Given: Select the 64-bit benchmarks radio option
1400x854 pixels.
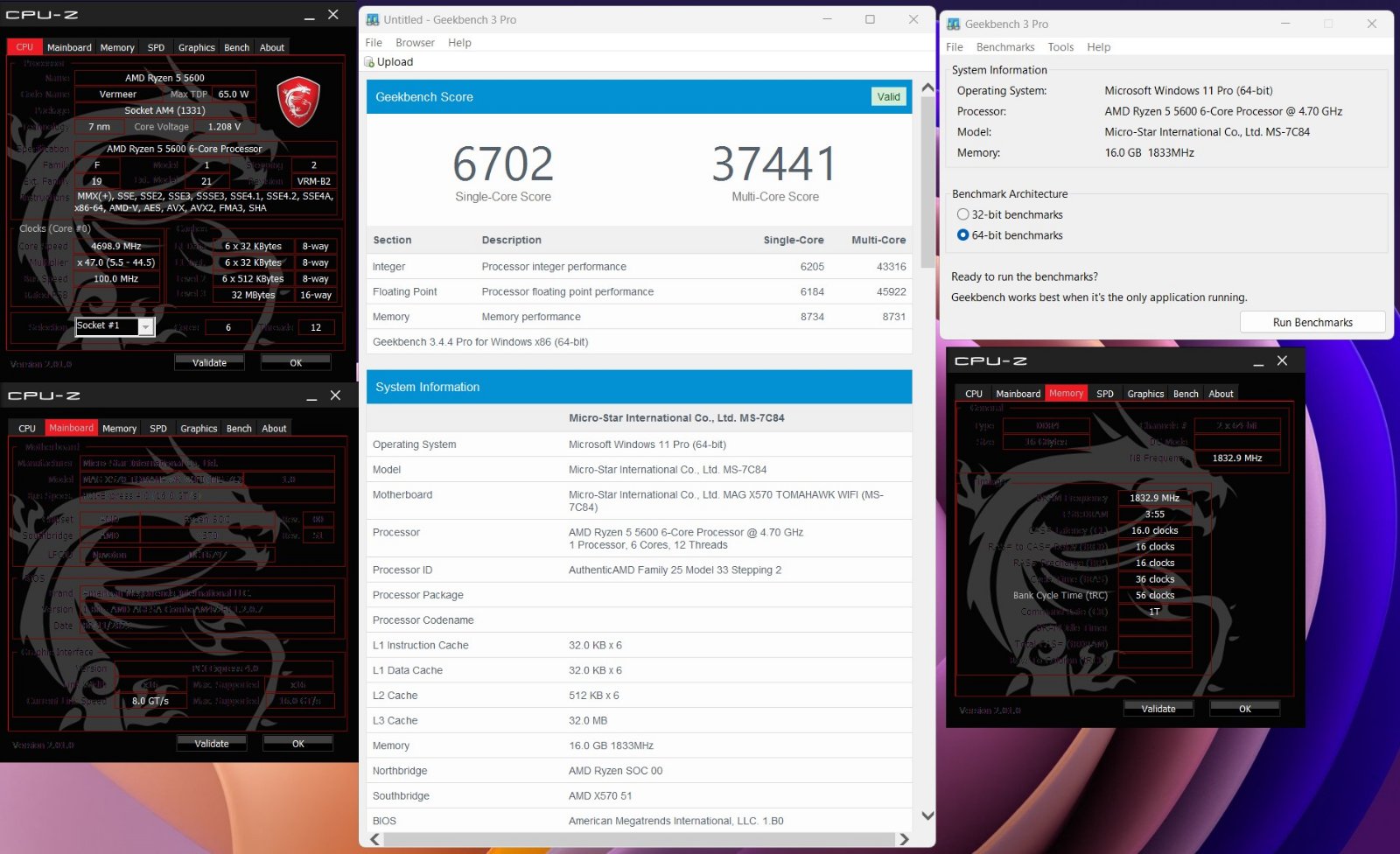Looking at the screenshot, I should (x=963, y=235).
